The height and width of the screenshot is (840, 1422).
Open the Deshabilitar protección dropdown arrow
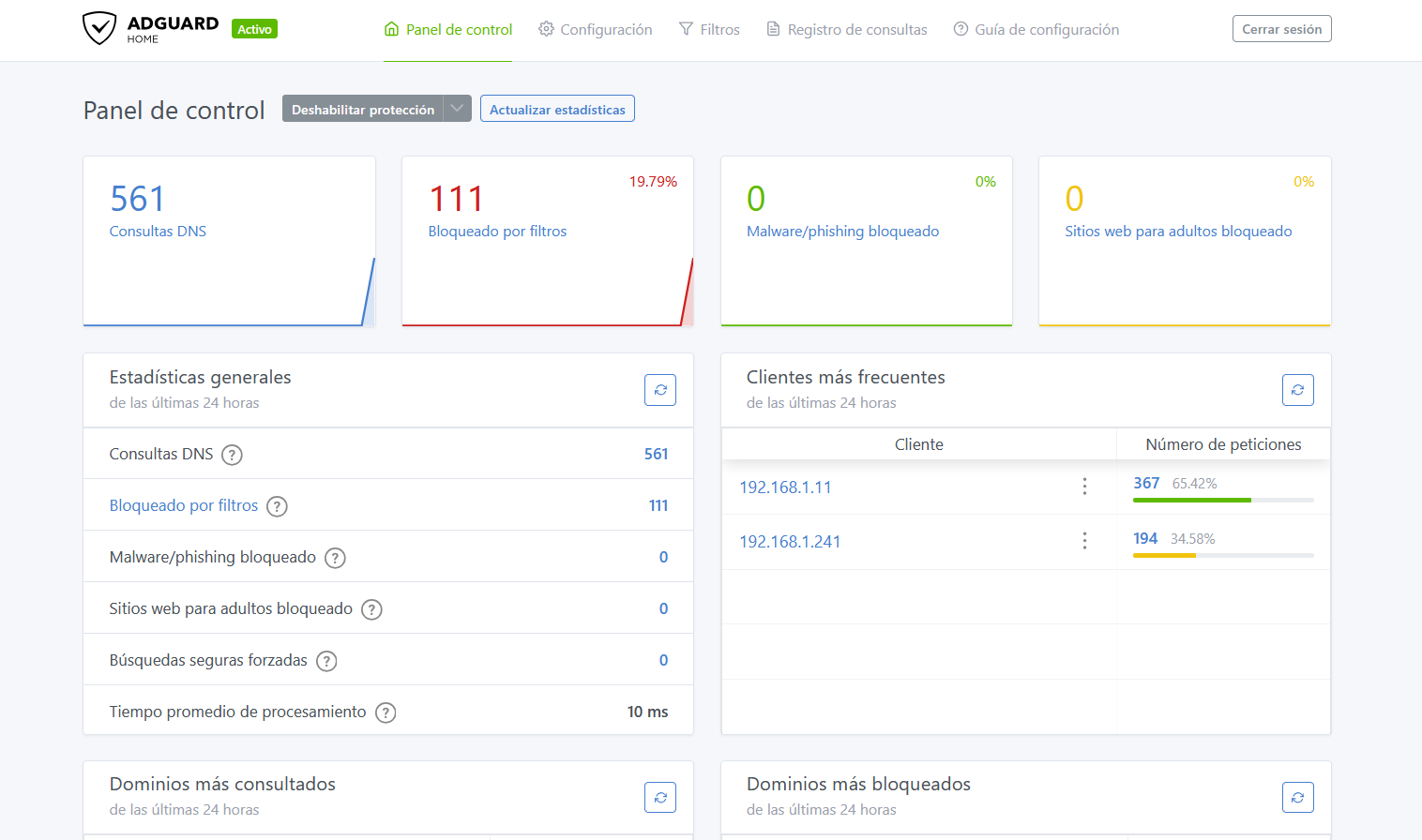pos(457,108)
